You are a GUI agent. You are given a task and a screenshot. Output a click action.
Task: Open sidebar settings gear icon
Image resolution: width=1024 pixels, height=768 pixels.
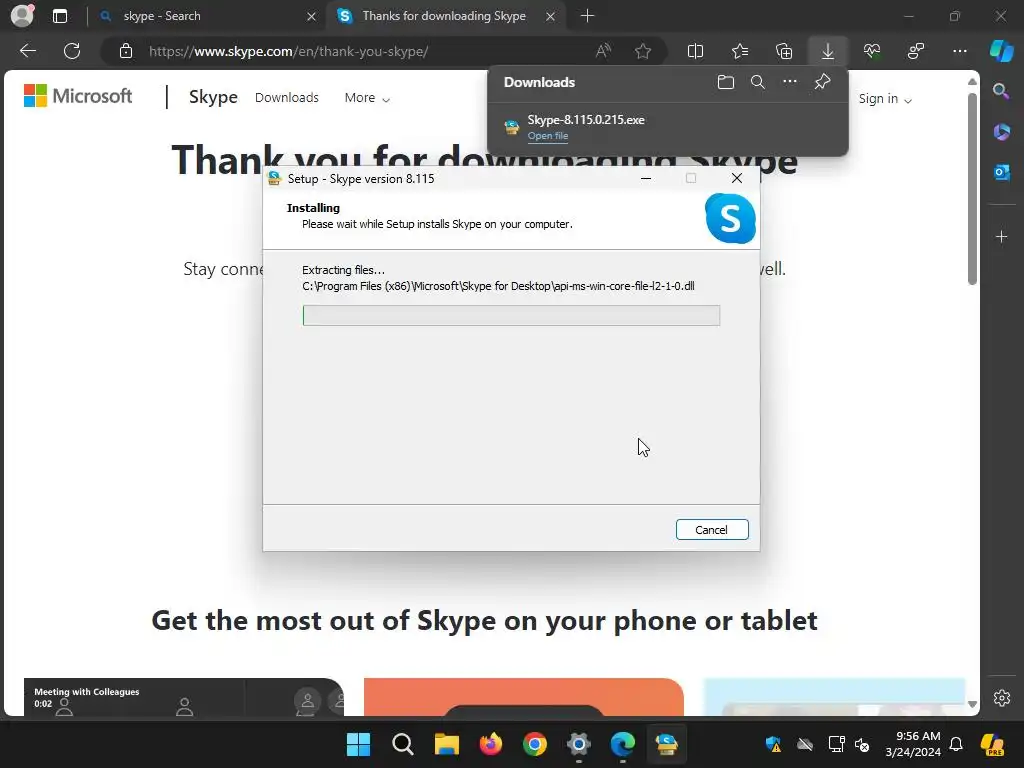pyautogui.click(x=1002, y=697)
